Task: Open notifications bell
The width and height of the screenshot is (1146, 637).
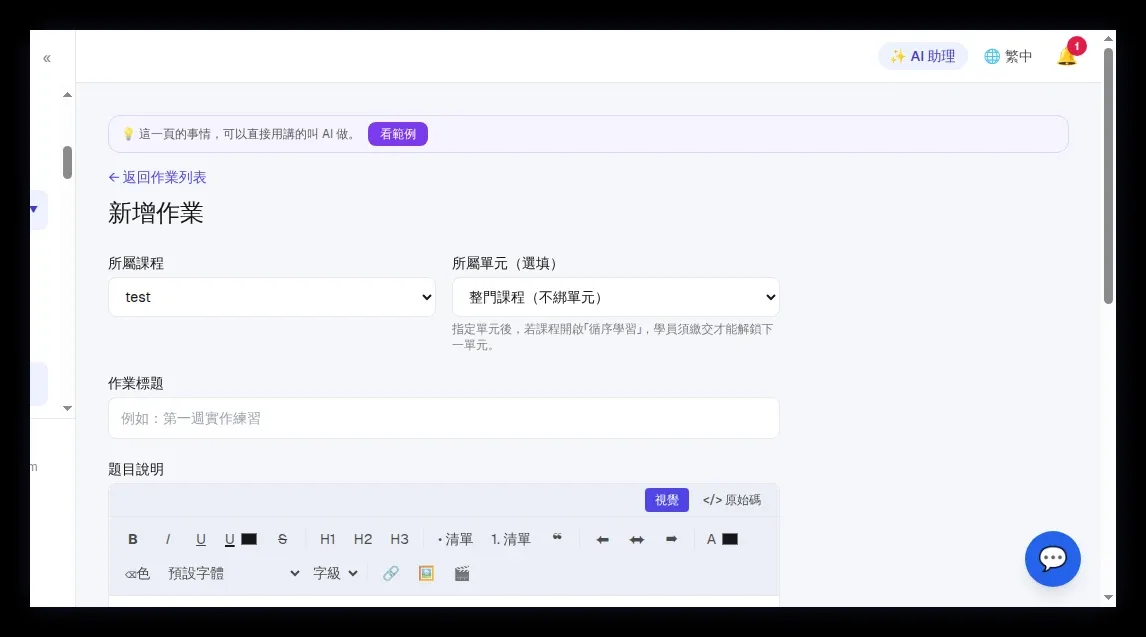Action: [x=1067, y=56]
